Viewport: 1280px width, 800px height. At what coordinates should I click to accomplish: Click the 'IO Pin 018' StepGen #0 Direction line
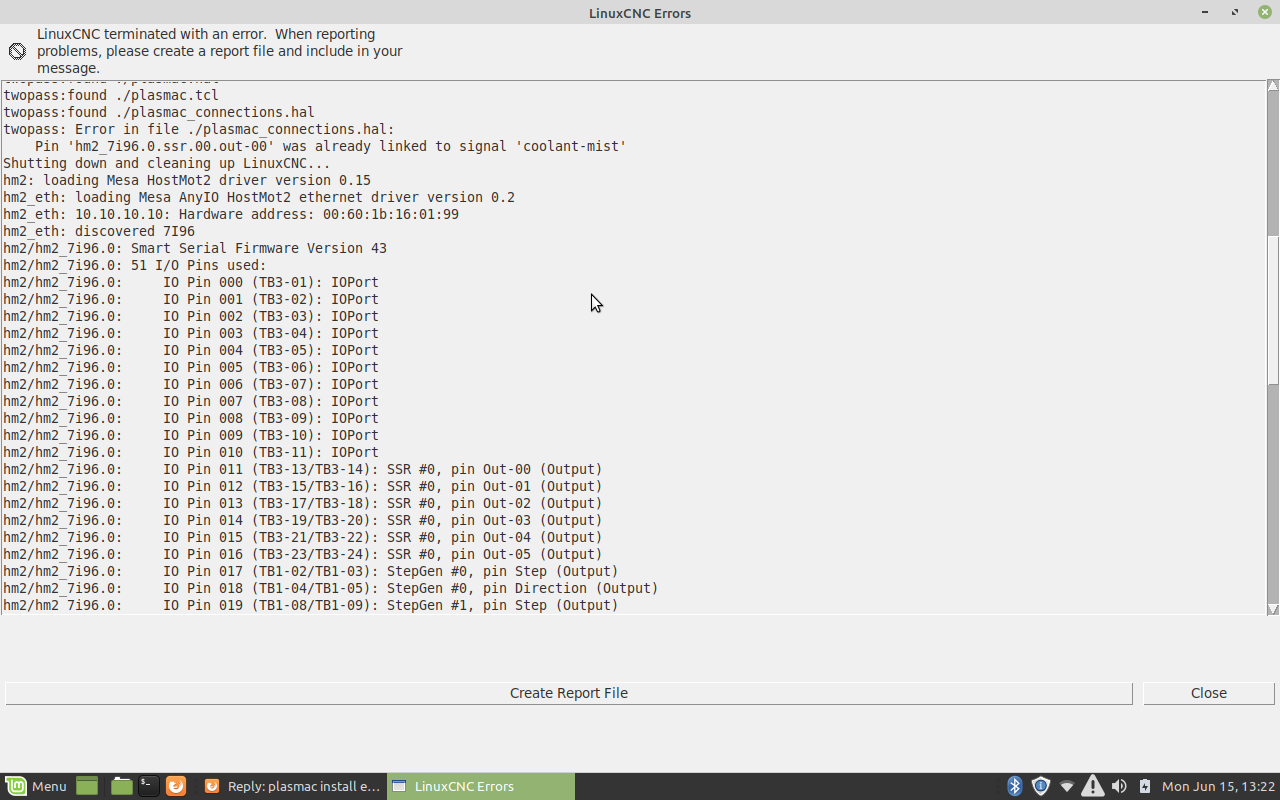coord(331,588)
